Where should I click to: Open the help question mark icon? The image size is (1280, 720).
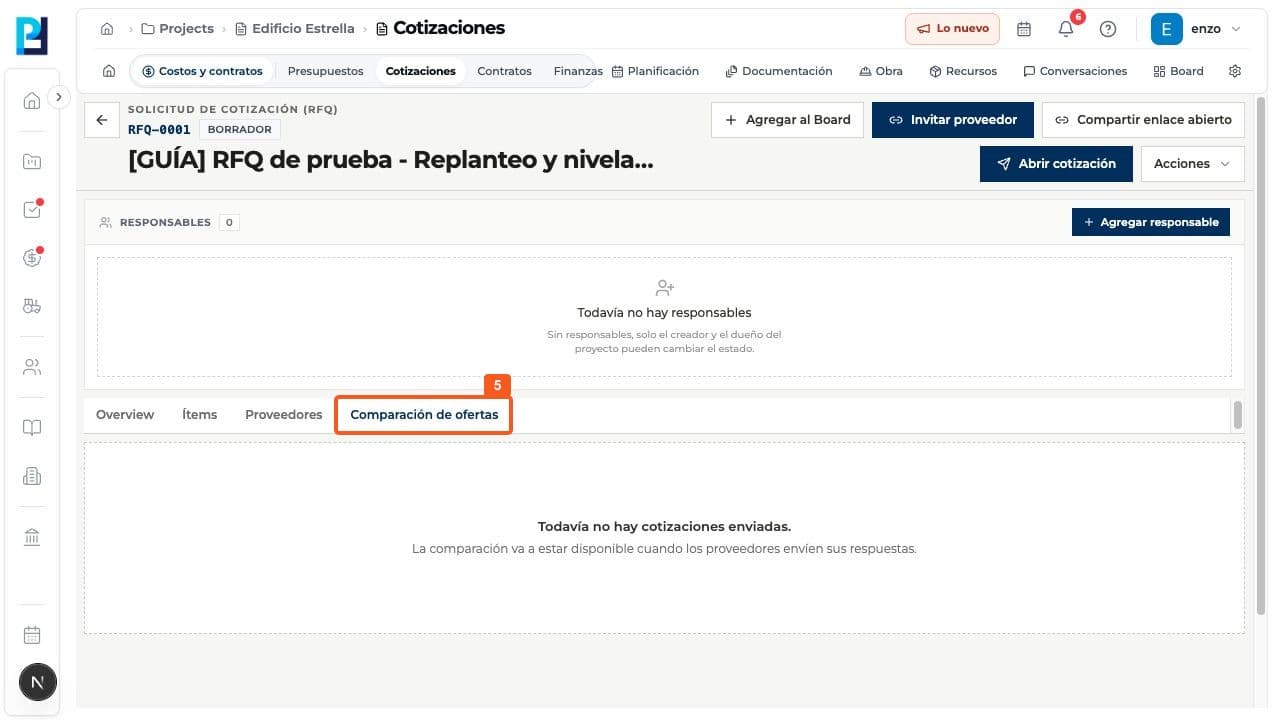(x=1108, y=29)
